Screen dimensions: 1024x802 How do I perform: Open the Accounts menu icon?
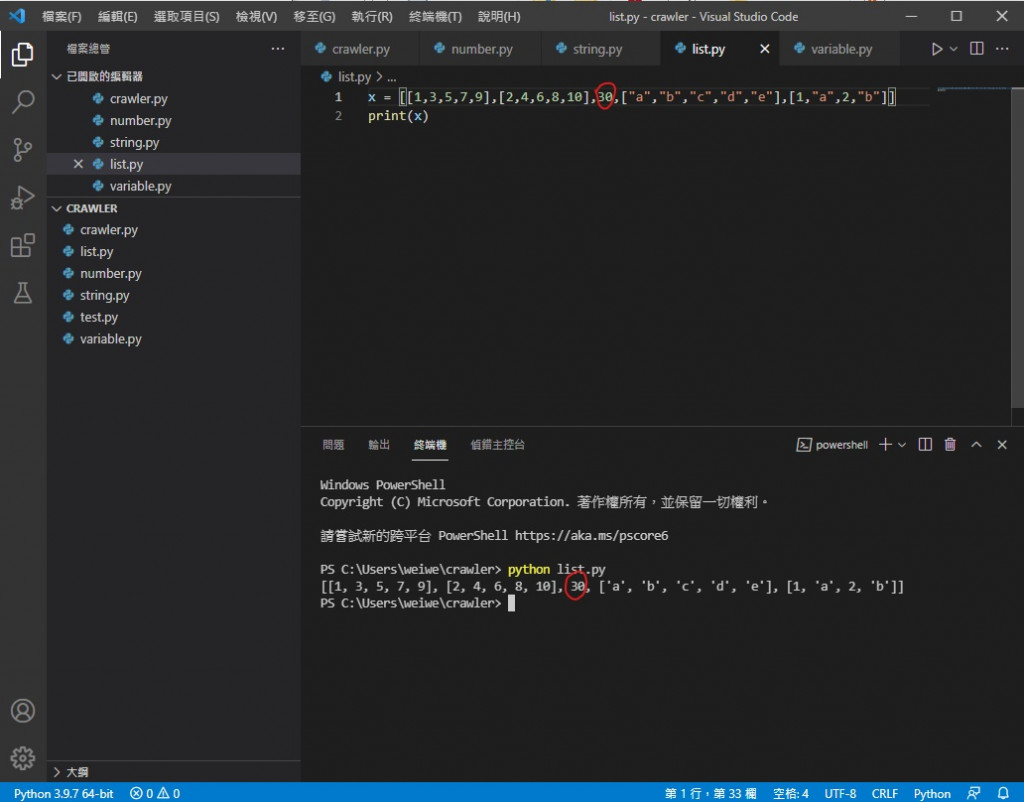(22, 711)
